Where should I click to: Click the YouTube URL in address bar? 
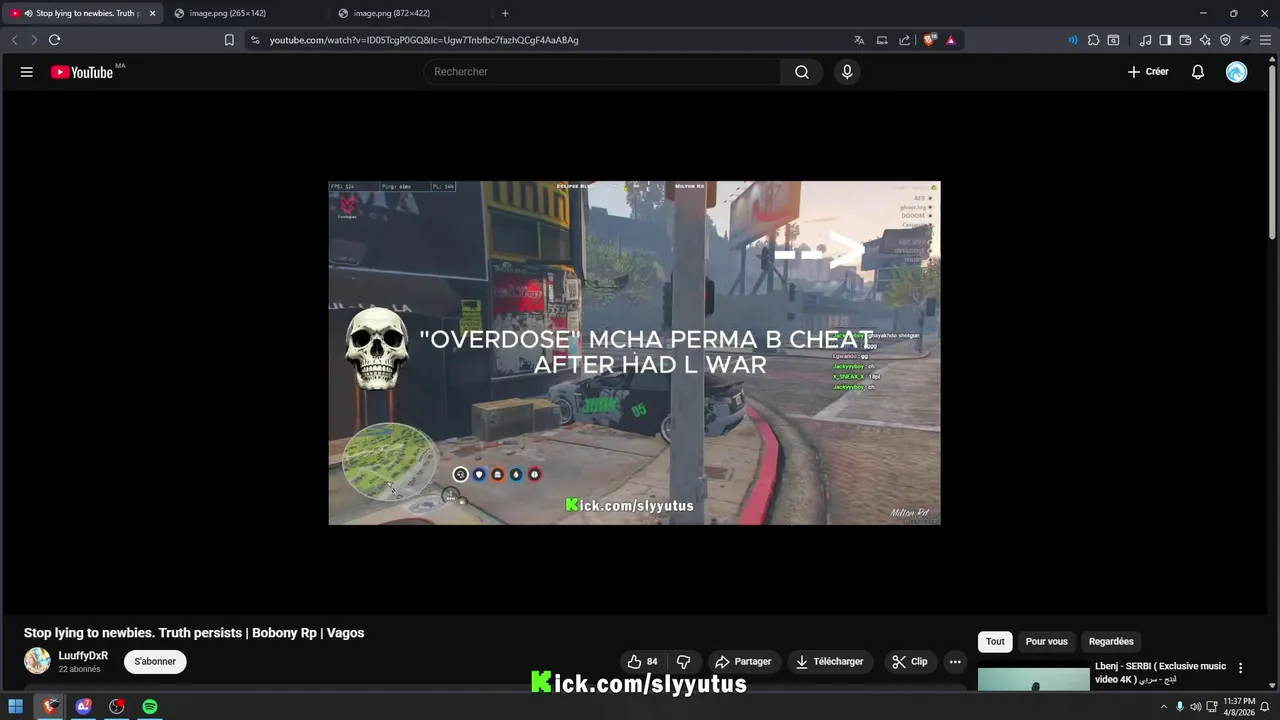tap(424, 40)
